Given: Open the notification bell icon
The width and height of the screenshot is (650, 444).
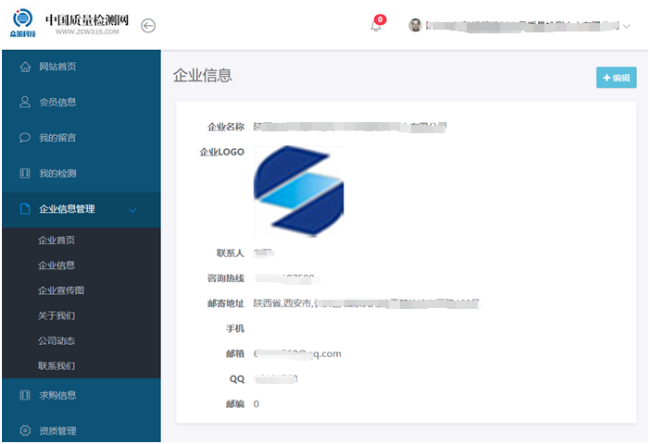Looking at the screenshot, I should (x=376, y=26).
